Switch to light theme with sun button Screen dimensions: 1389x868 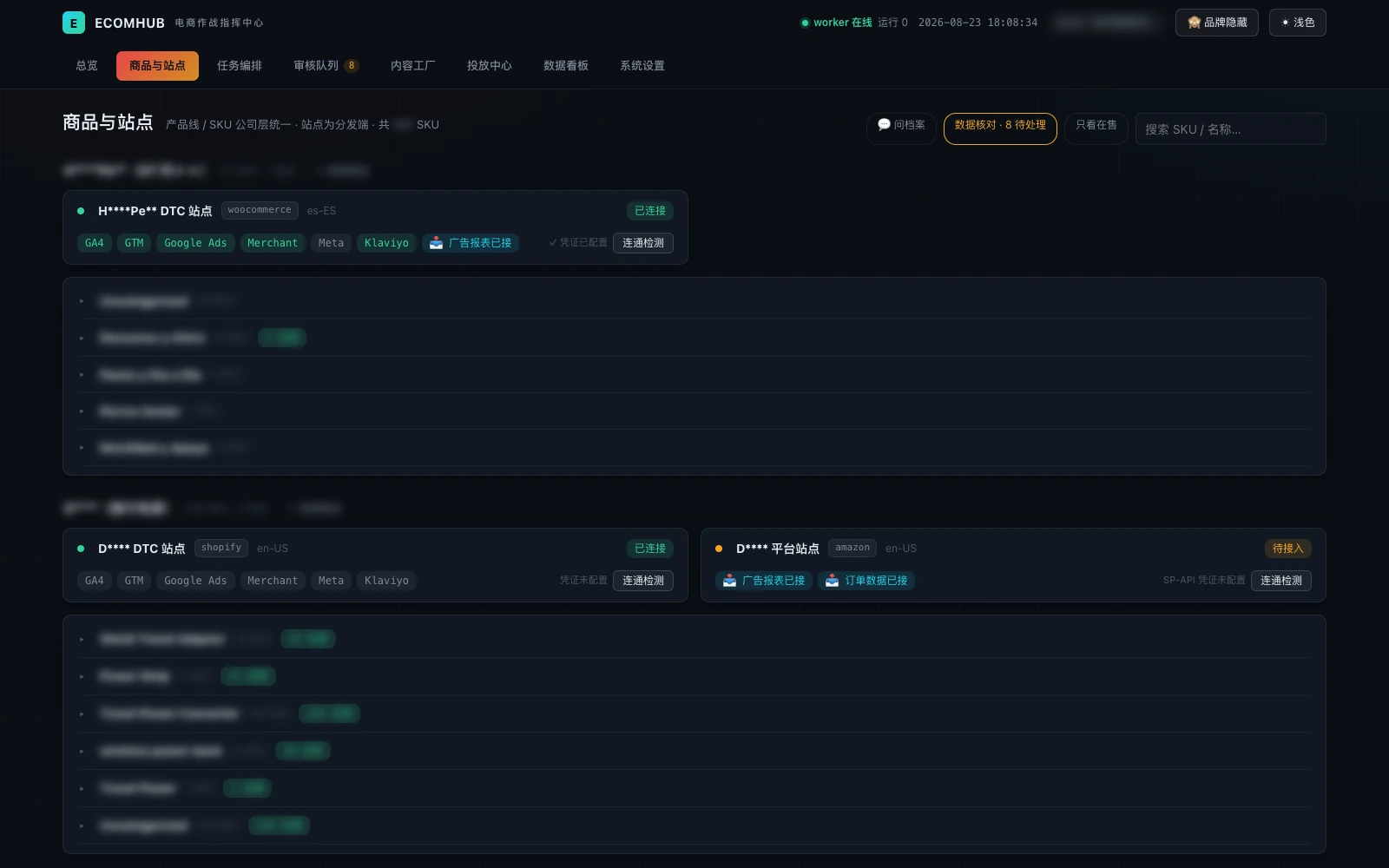tap(1297, 23)
